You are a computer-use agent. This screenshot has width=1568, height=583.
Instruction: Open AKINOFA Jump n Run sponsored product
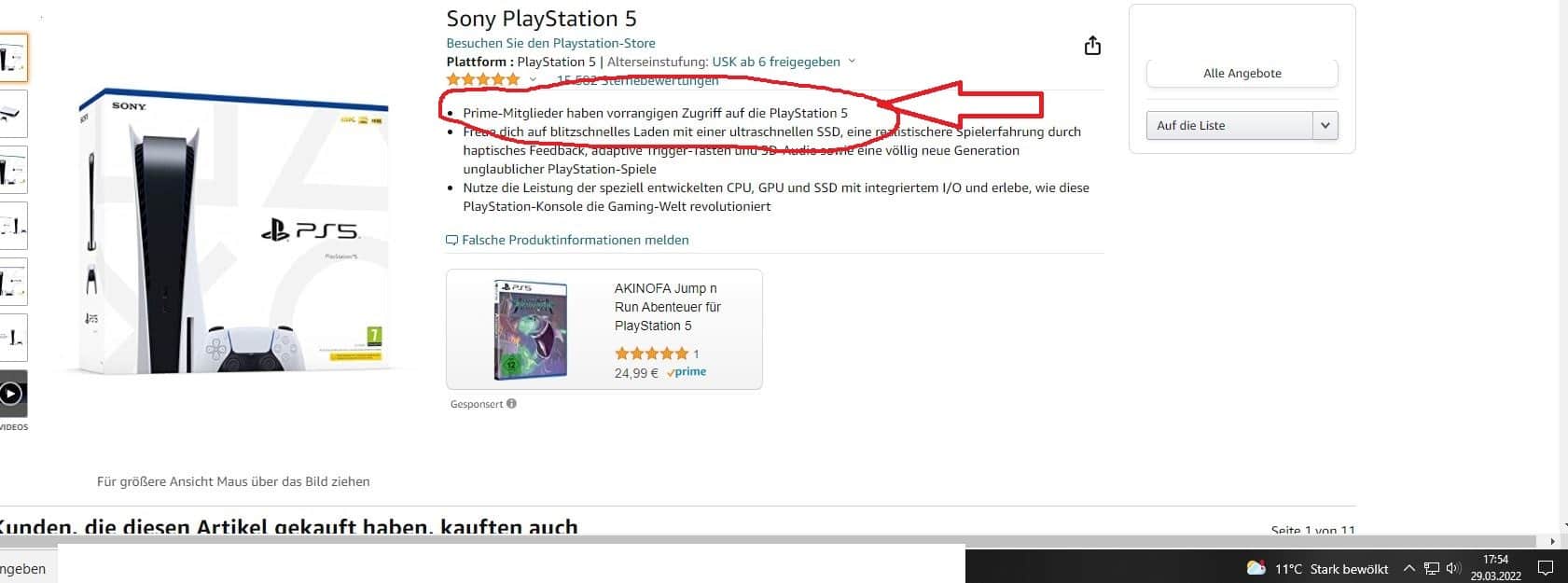tap(667, 307)
